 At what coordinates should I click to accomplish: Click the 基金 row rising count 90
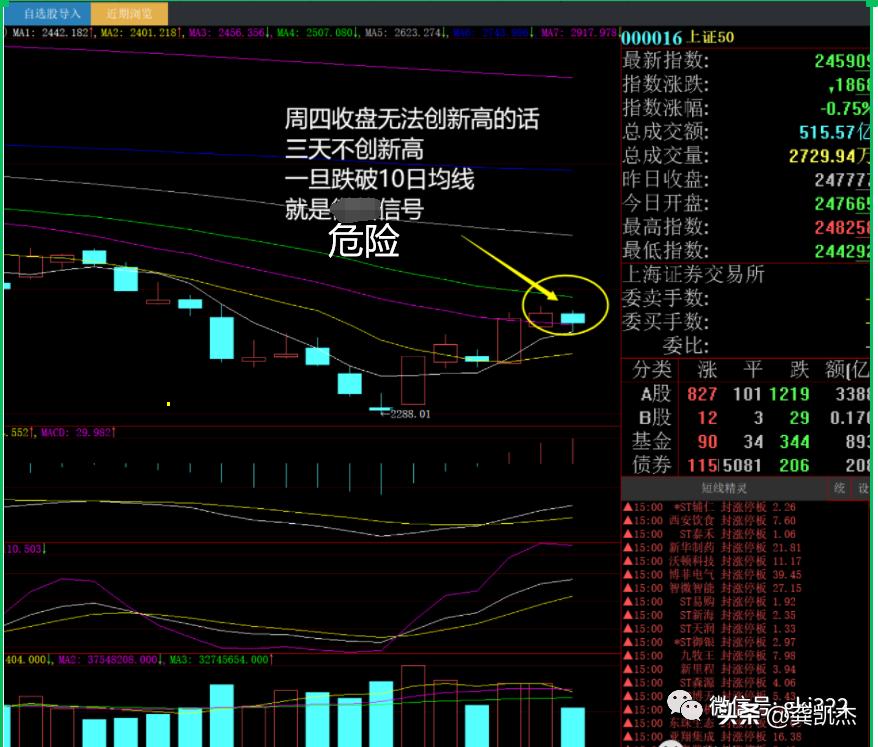(707, 442)
